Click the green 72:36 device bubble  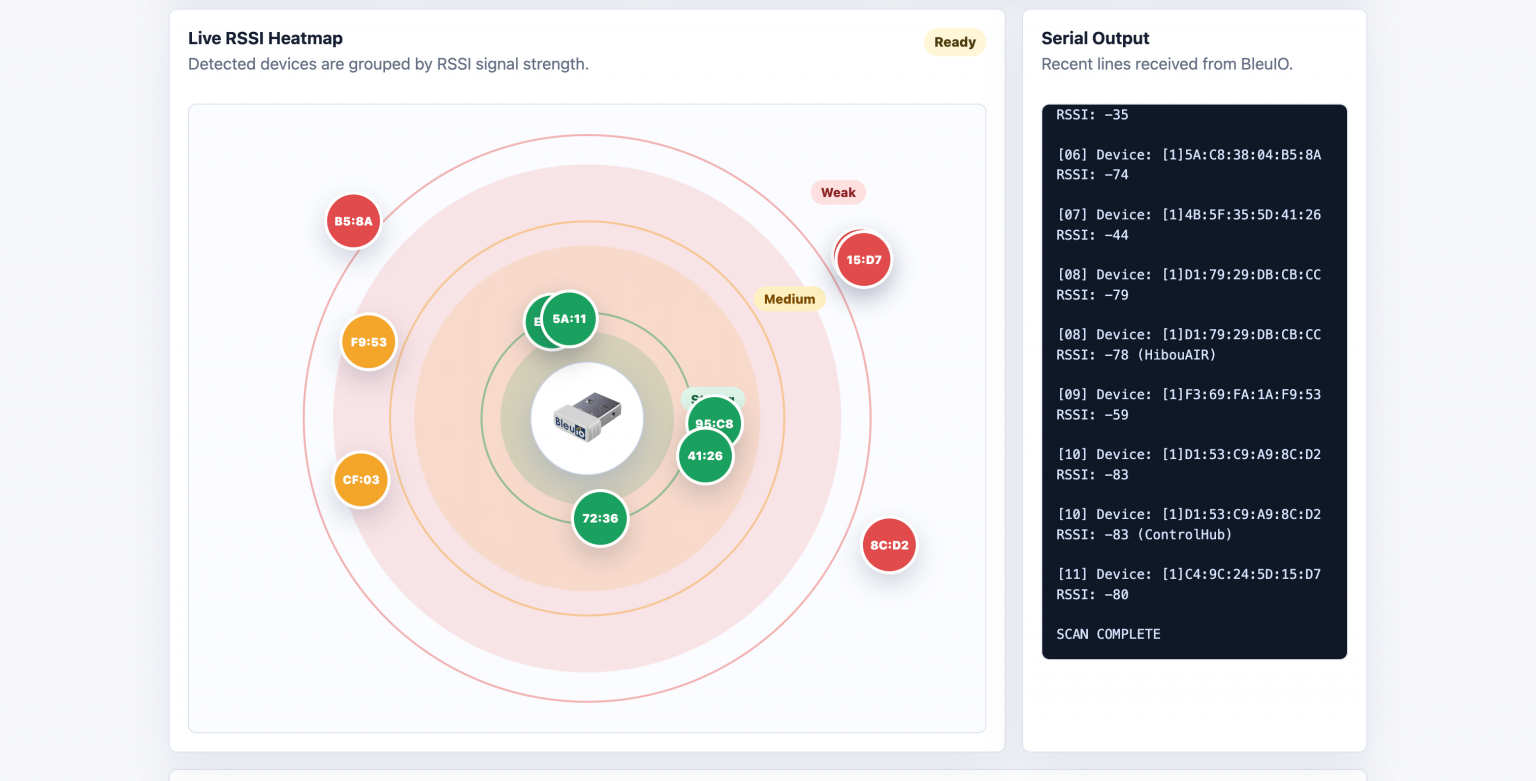click(600, 518)
